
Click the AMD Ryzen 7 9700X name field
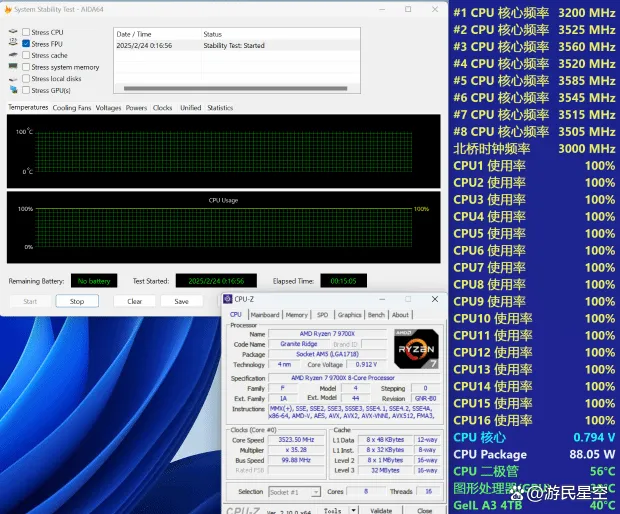coord(327,334)
